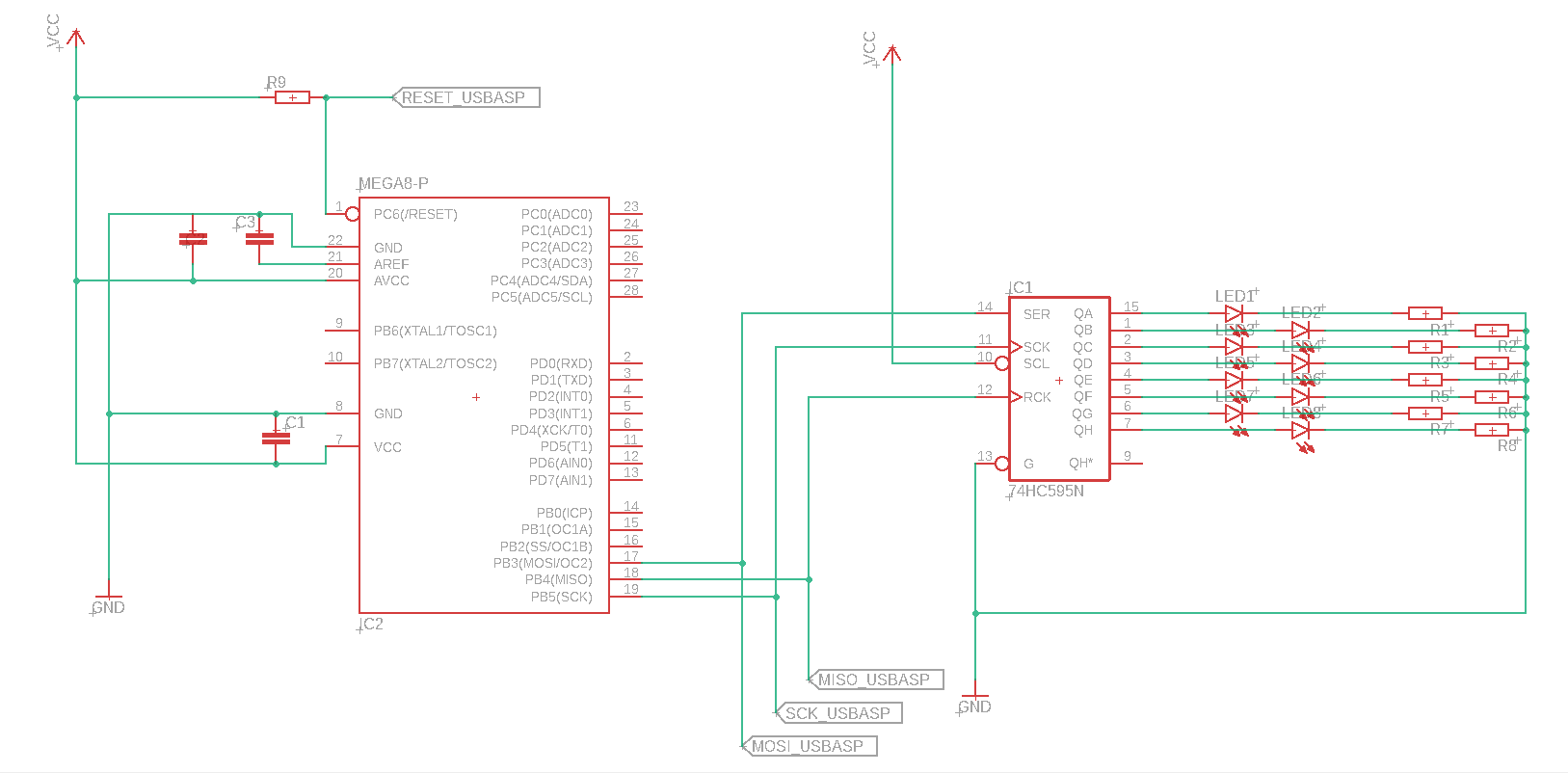Select the C1 decoupling capacitor symbol

click(x=276, y=439)
